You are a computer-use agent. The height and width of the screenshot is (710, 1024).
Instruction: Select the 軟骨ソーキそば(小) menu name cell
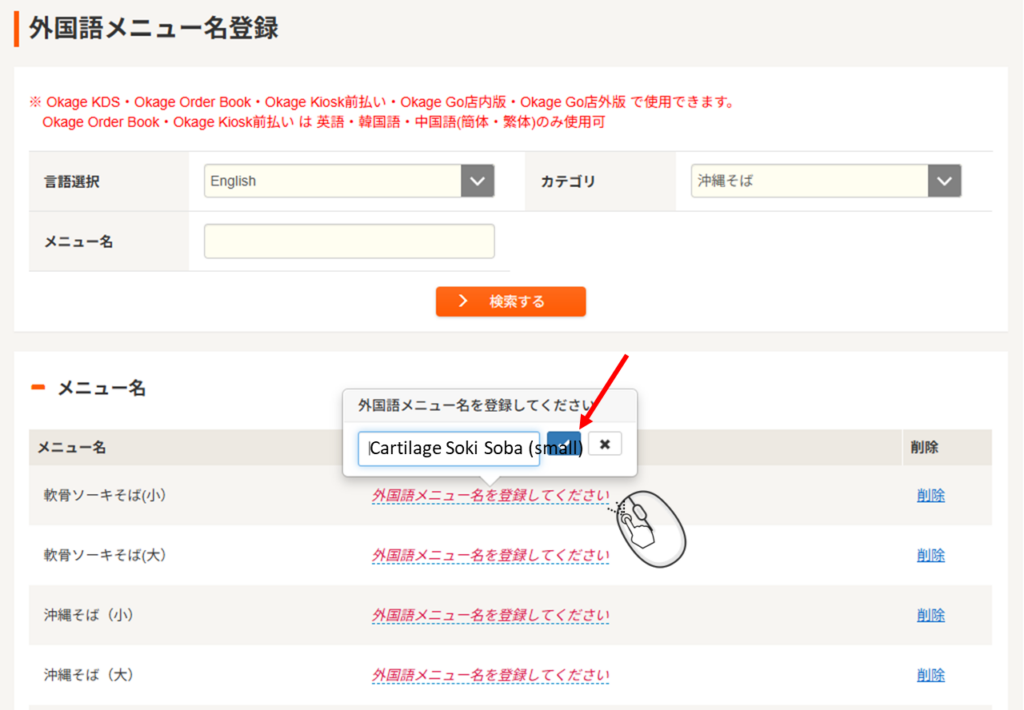pos(105,495)
